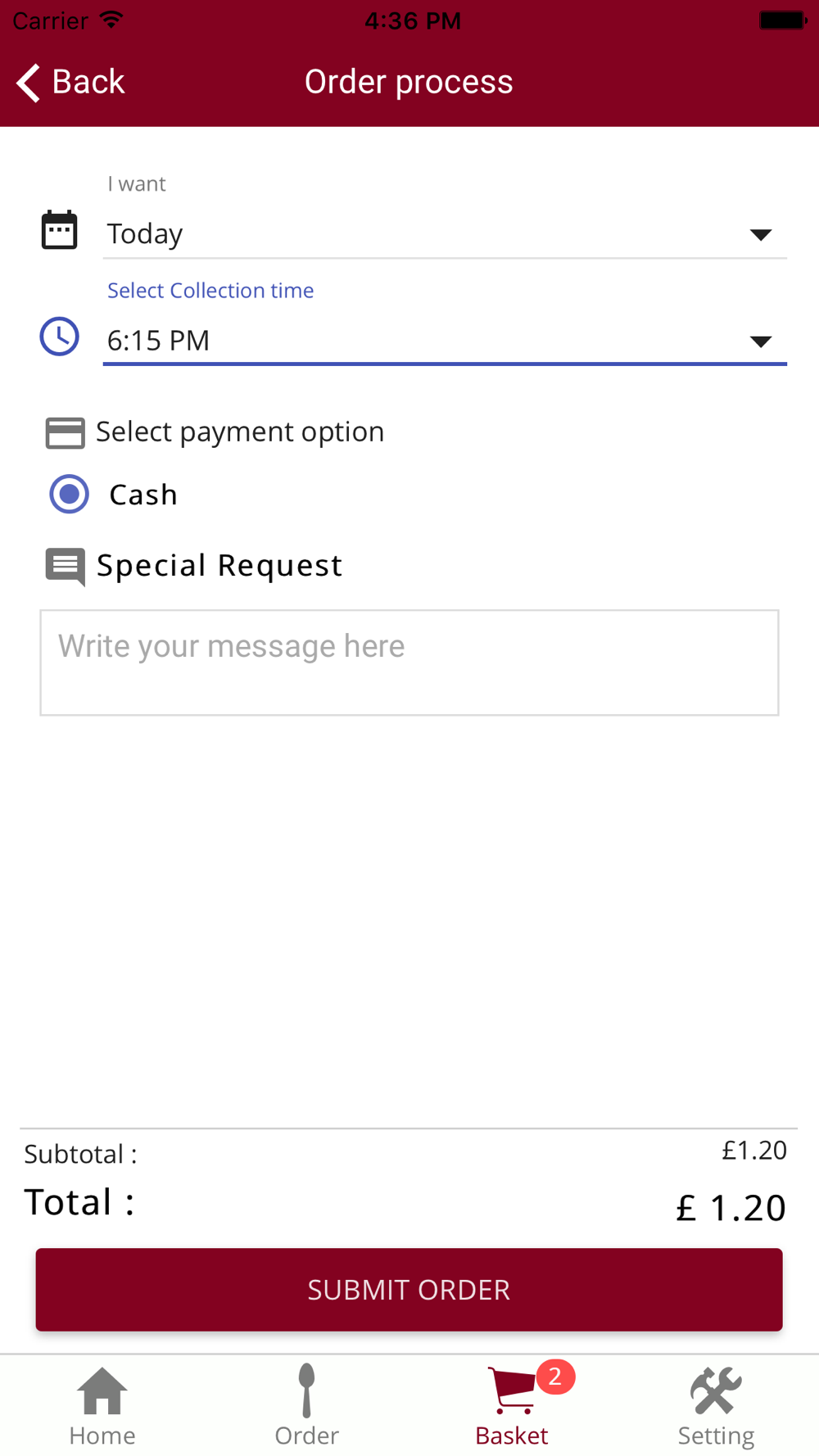This screenshot has width=819, height=1456.
Task: Expand the 6:15 PM time dropdown arrow
Action: click(x=761, y=341)
